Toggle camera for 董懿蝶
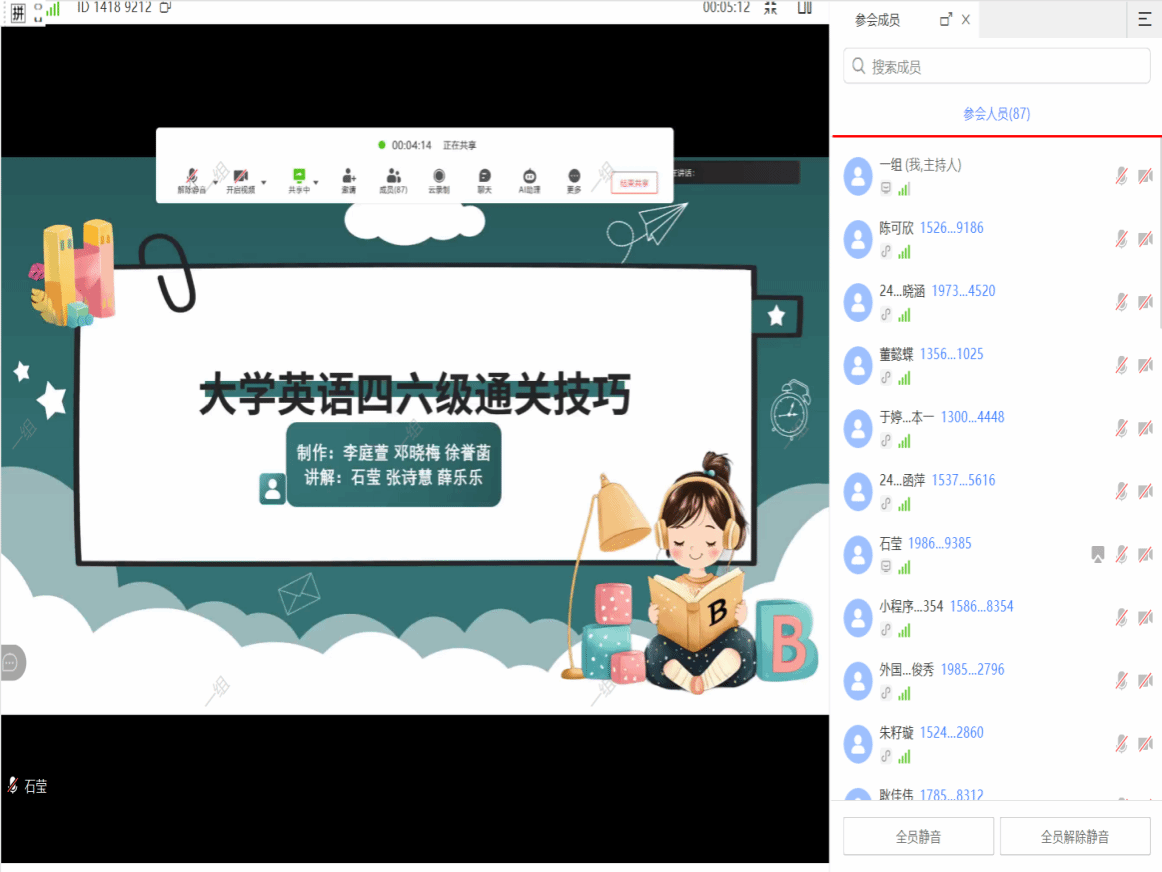1162x872 pixels. click(1145, 365)
